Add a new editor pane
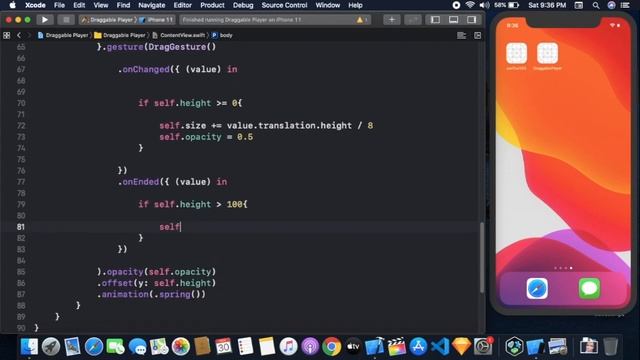Screen dimensions: 640x360 (478, 36)
